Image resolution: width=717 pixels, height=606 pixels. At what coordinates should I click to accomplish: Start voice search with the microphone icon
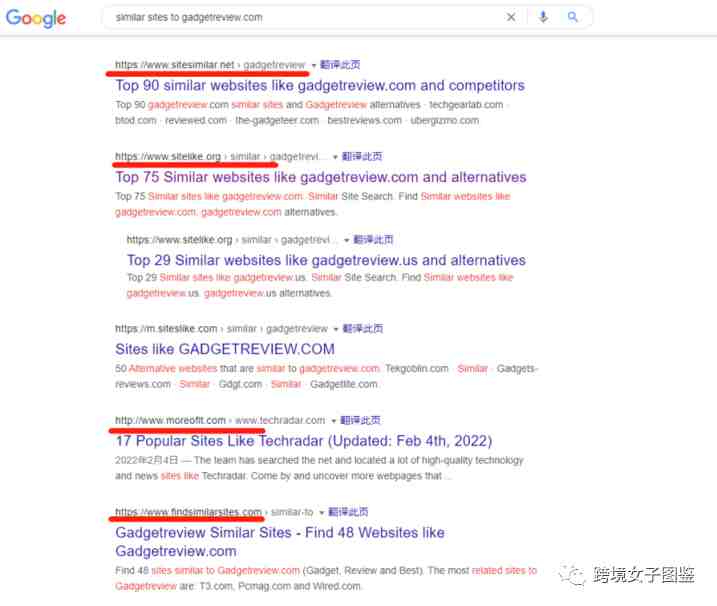[x=543, y=17]
